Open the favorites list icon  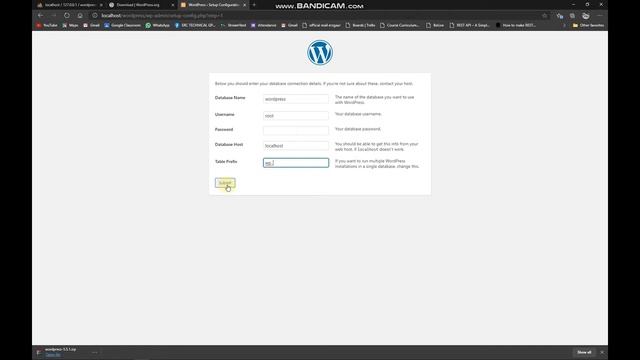(x=560, y=16)
